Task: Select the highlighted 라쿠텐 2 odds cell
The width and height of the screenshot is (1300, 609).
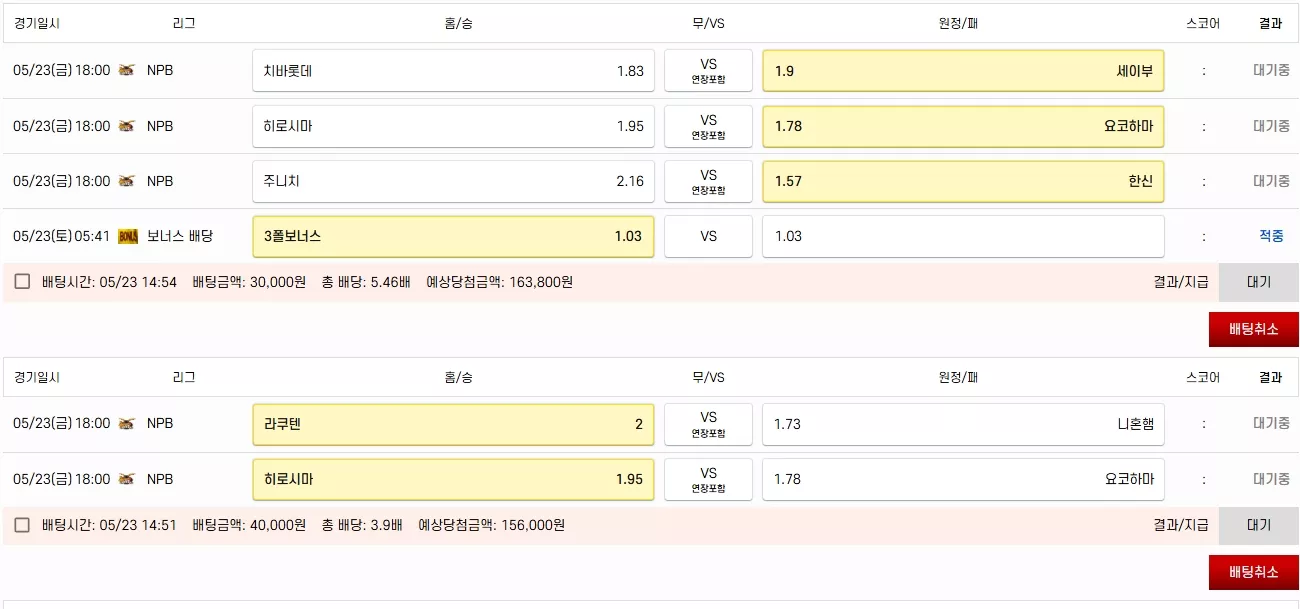Action: click(x=453, y=424)
